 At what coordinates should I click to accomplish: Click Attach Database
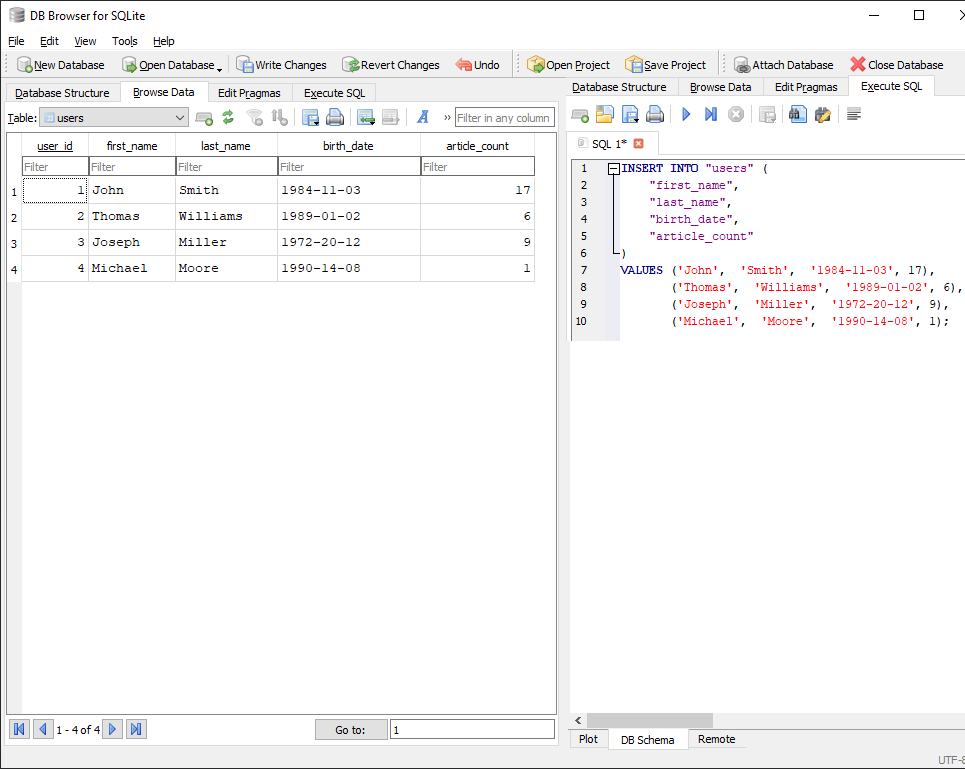point(784,63)
